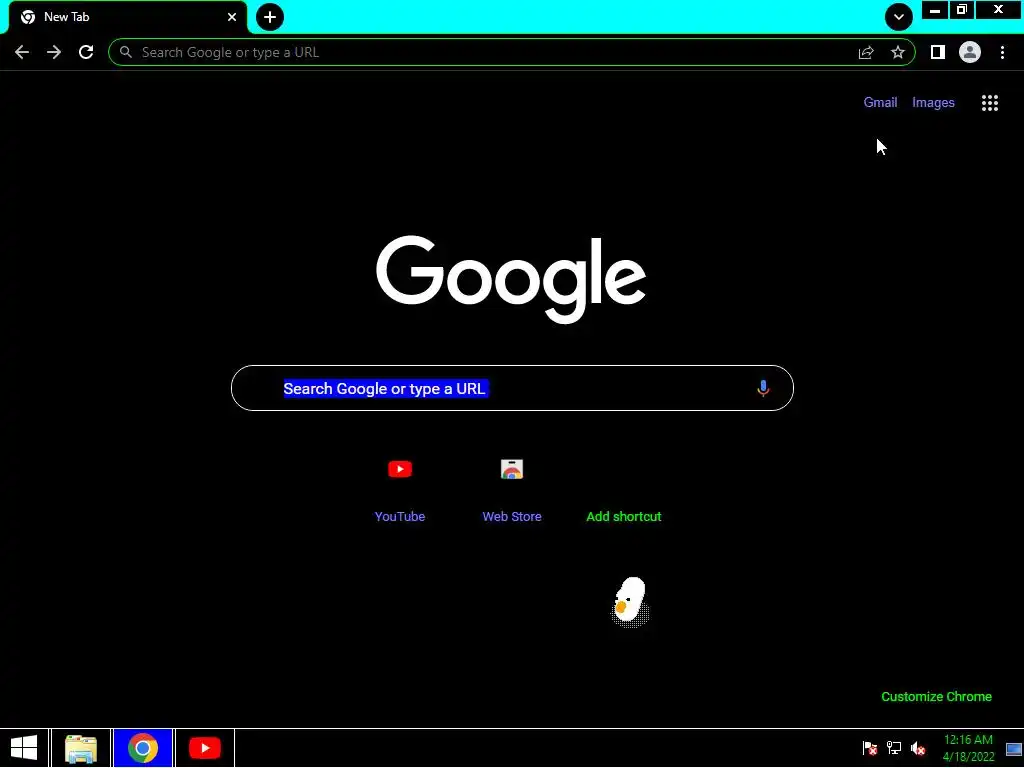Reload the current page

point(86,52)
